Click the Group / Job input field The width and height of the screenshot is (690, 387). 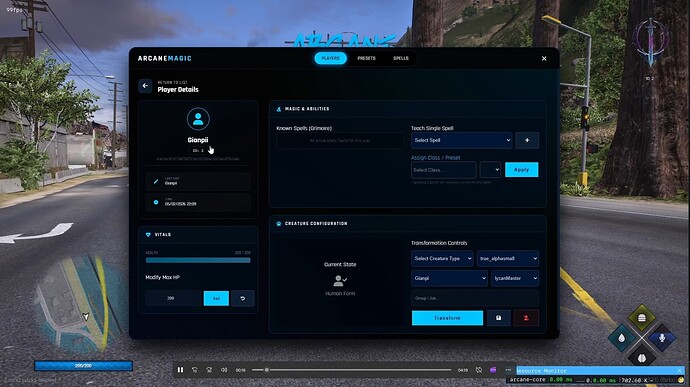click(x=475, y=298)
